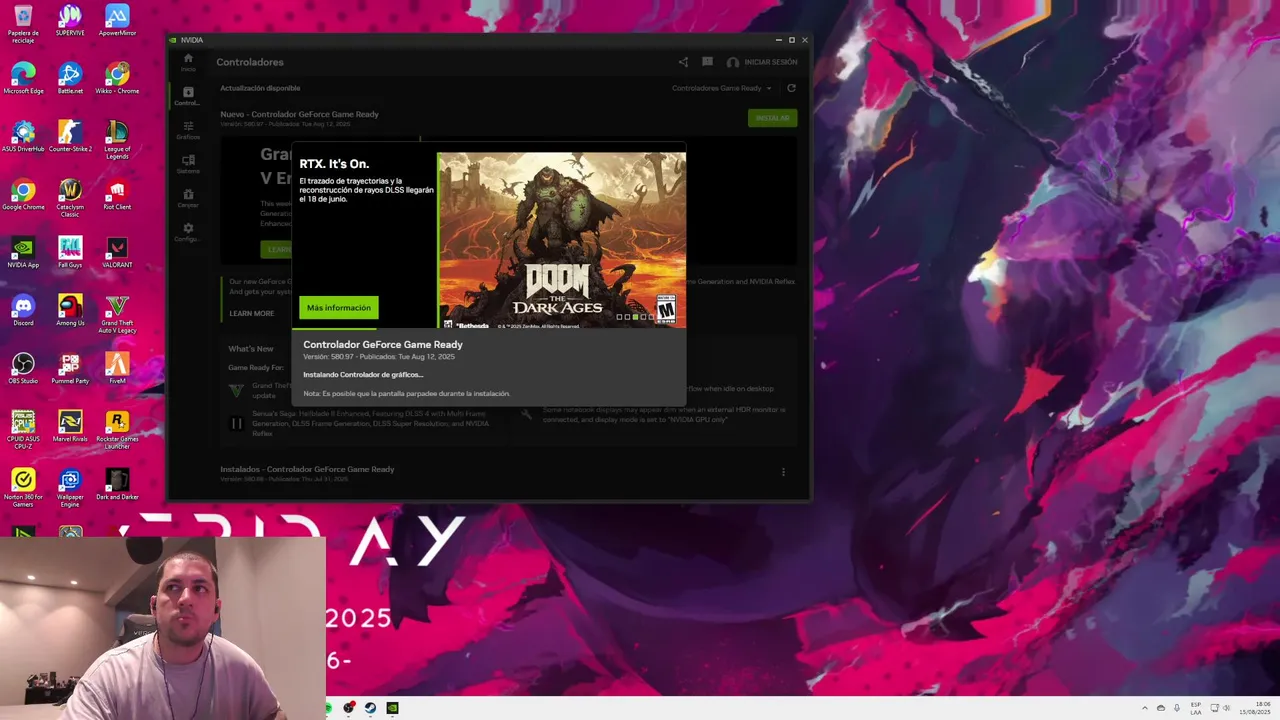Open Configuración gear in NVIDIA sidebar

(x=188, y=232)
